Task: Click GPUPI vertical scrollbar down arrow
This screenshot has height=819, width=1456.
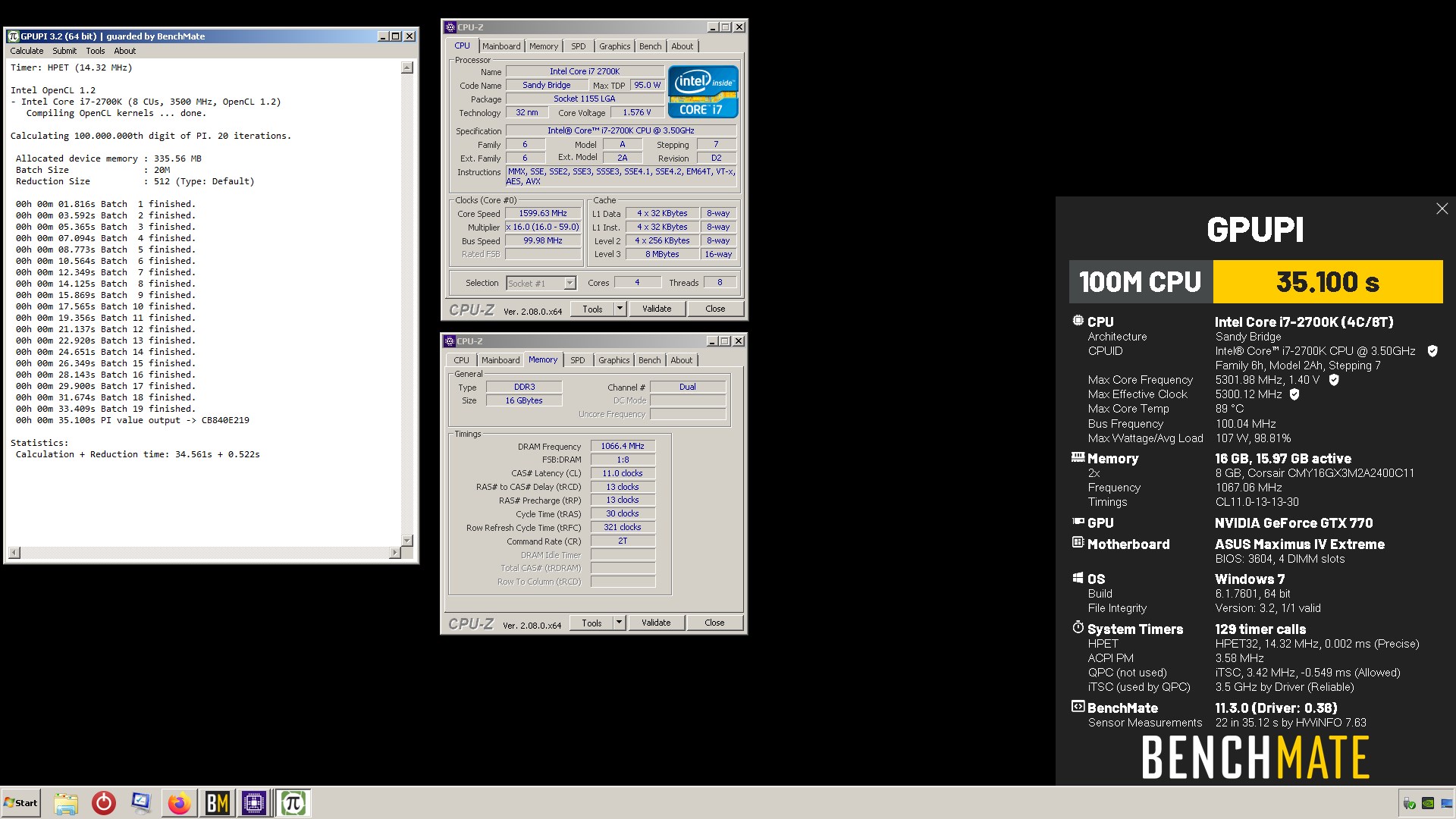Action: coord(407,540)
